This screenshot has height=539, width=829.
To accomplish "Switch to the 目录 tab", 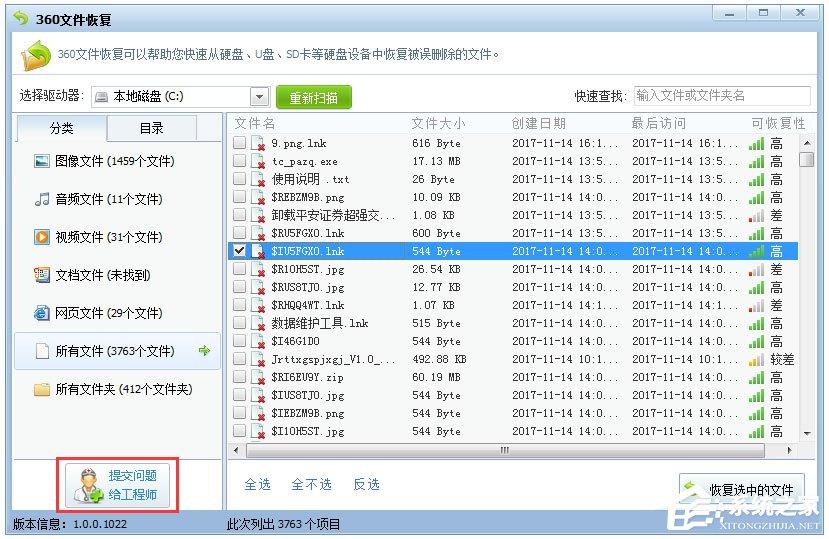I will [152, 128].
